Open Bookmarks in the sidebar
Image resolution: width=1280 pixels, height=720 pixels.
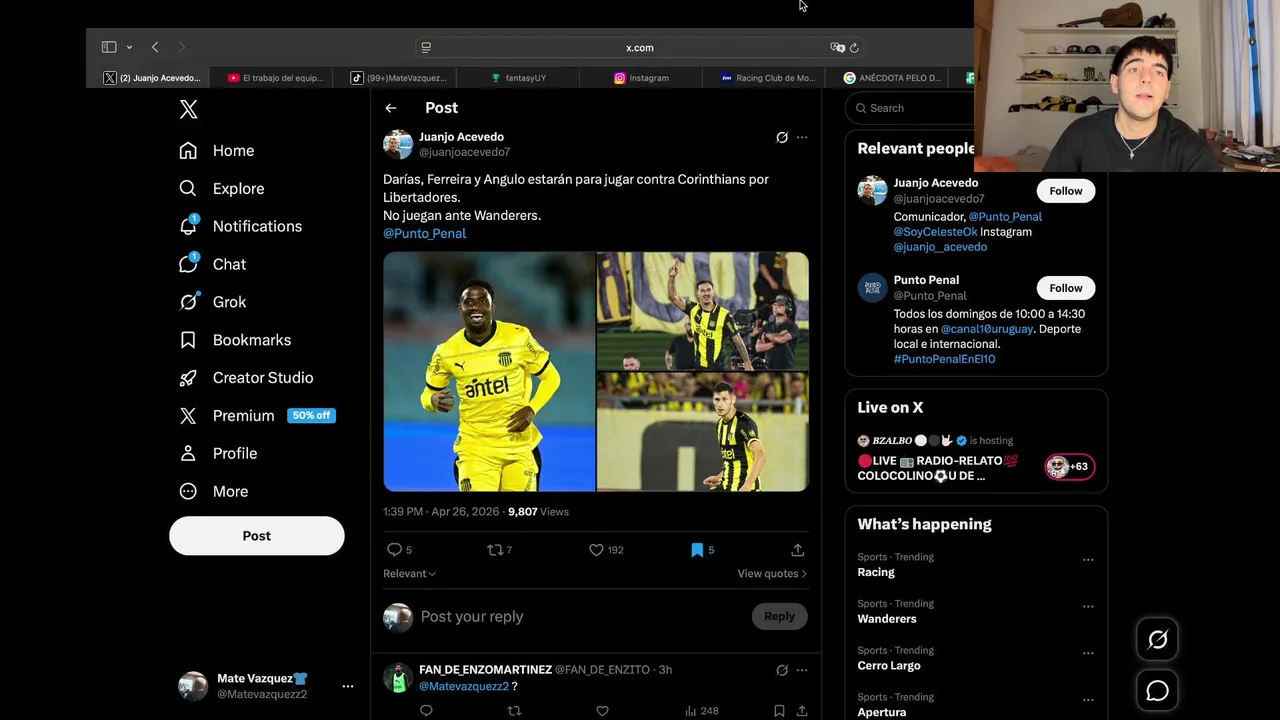[x=235, y=340]
